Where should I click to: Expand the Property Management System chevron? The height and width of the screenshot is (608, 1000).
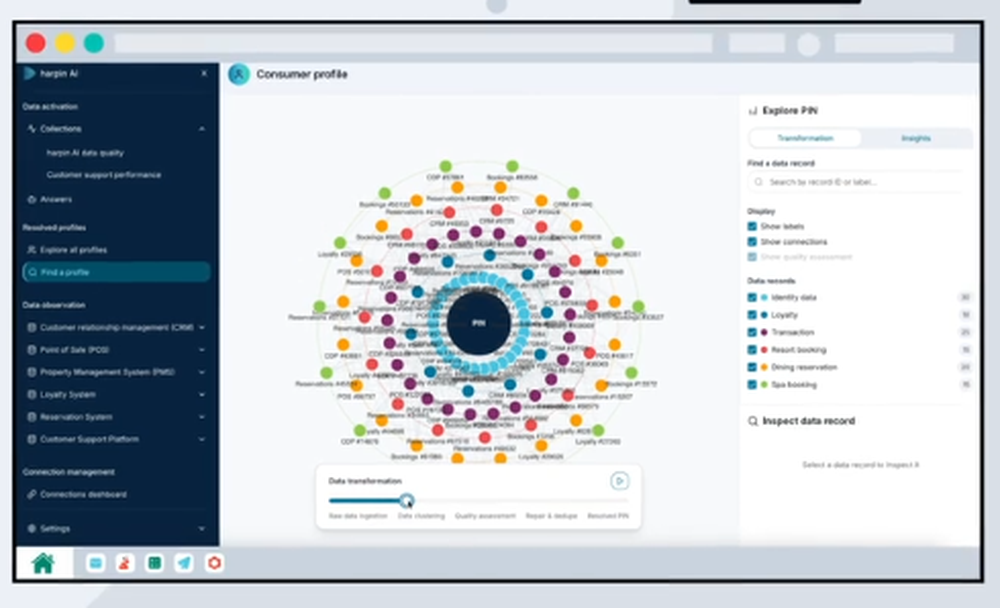click(x=202, y=372)
